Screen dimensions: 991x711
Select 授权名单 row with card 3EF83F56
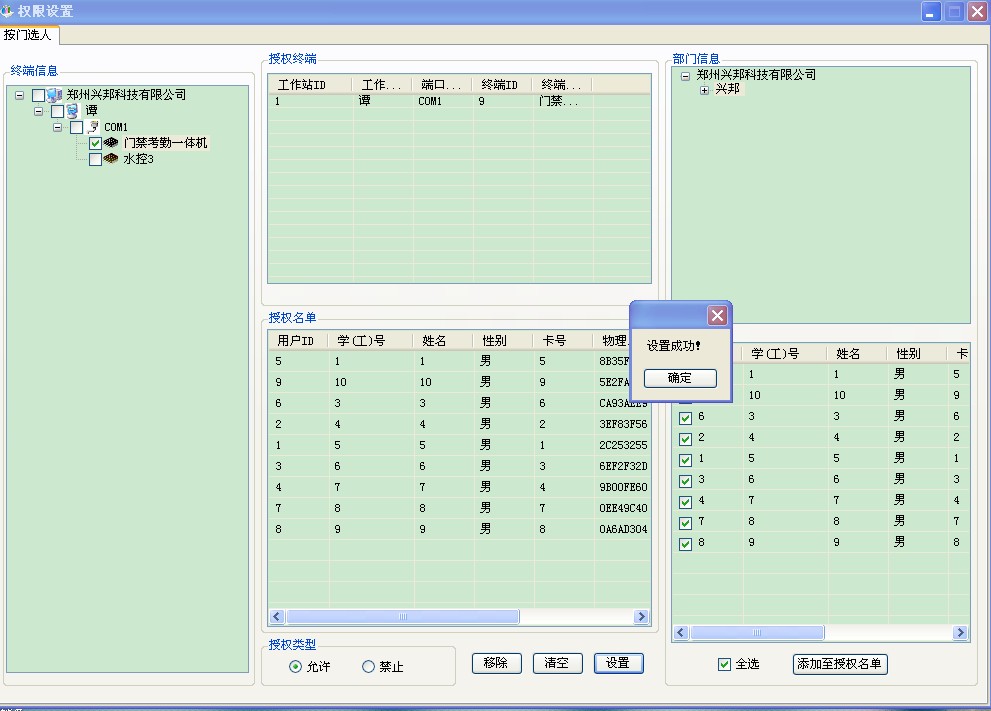(459, 424)
